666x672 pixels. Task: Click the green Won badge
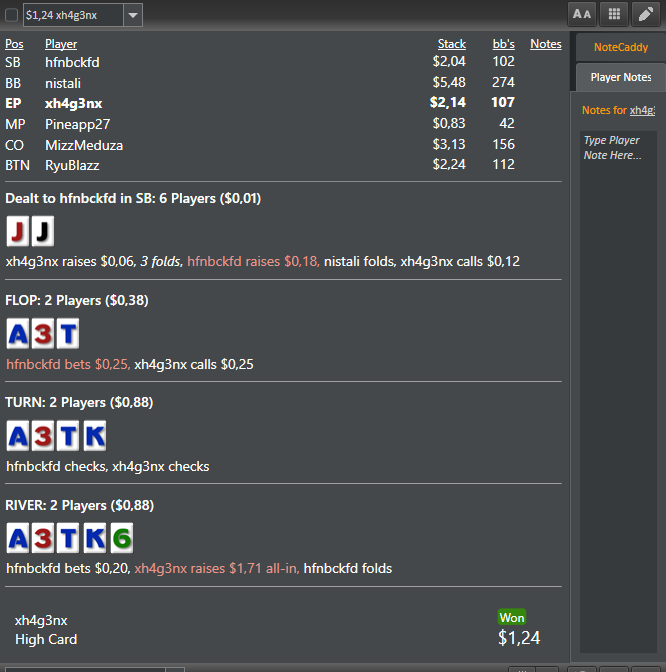[512, 618]
